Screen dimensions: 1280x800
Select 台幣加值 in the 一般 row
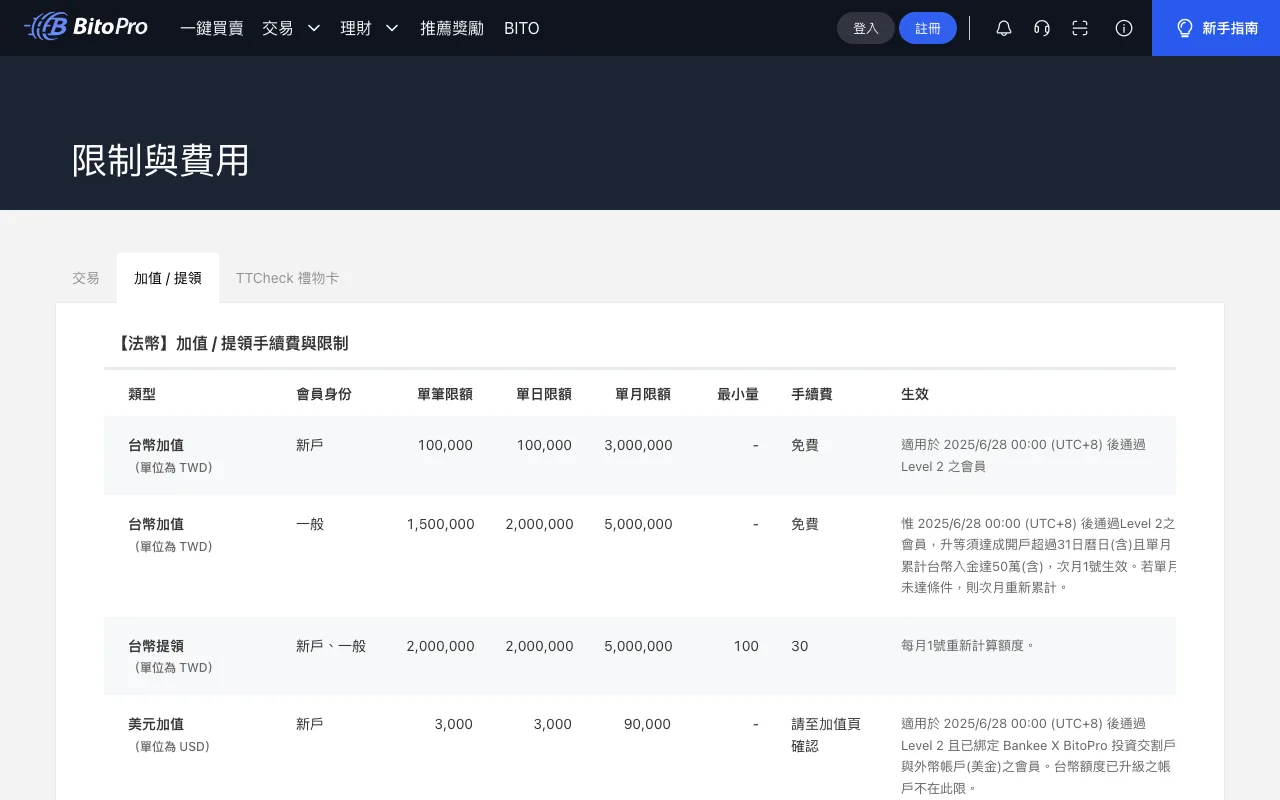click(156, 524)
